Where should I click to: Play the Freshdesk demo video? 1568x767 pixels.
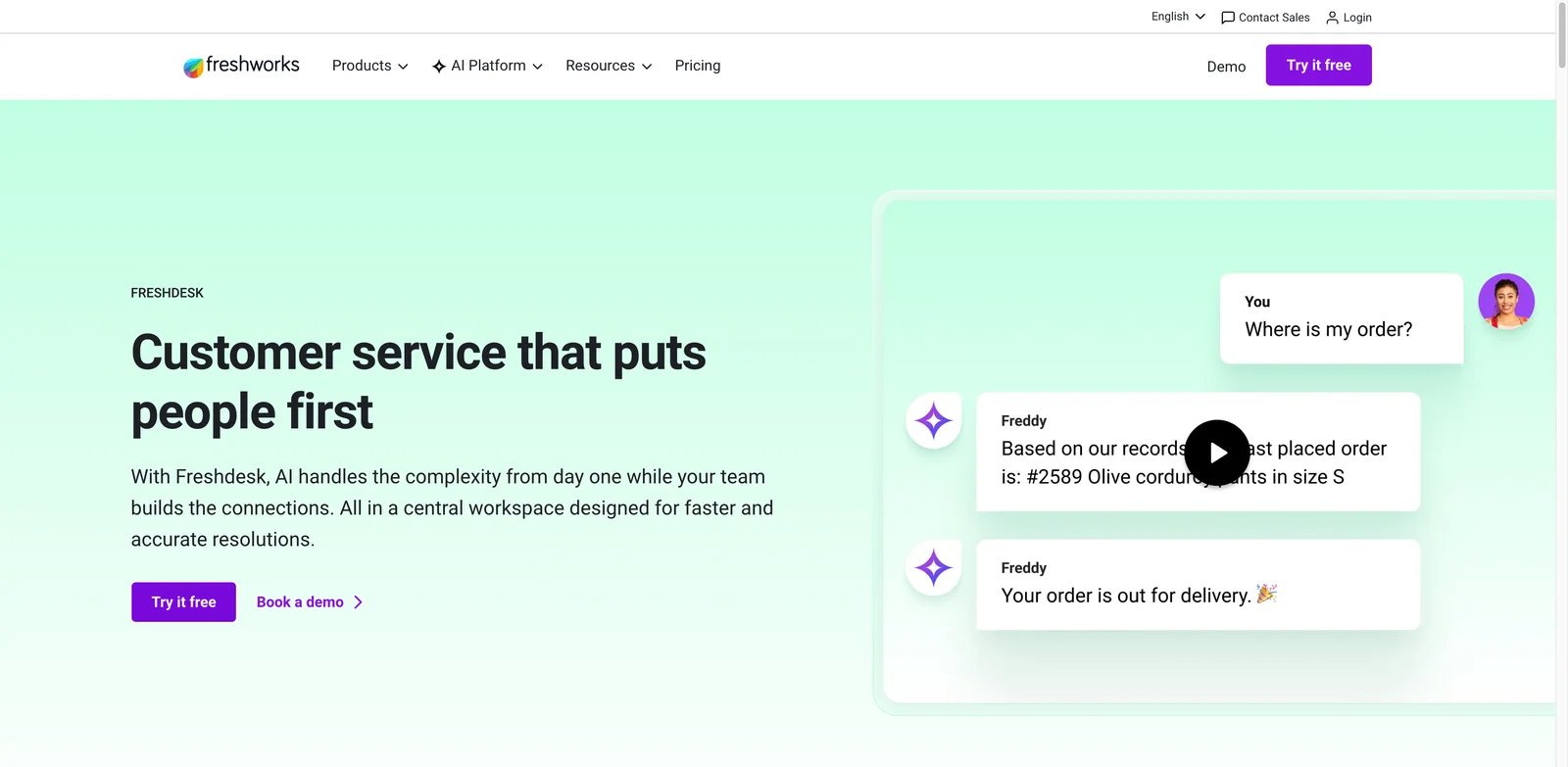pyautogui.click(x=1217, y=453)
